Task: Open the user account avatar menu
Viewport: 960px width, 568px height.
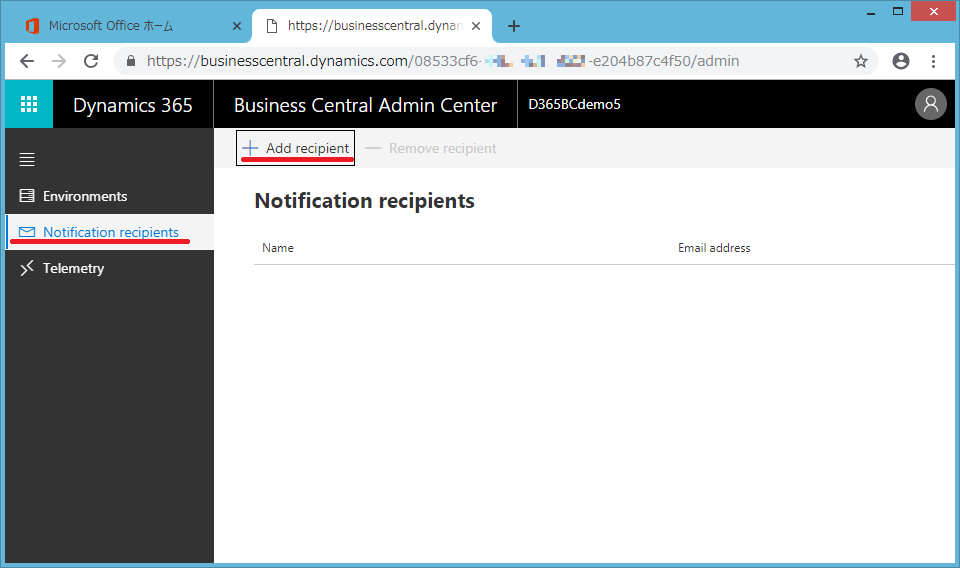Action: point(931,104)
